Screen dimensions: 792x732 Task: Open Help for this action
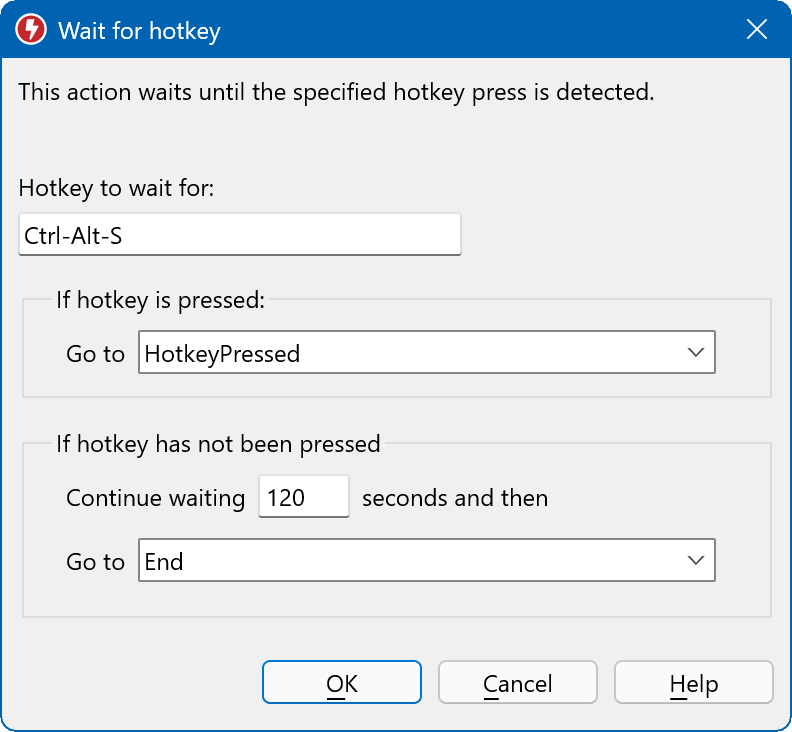tap(693, 684)
